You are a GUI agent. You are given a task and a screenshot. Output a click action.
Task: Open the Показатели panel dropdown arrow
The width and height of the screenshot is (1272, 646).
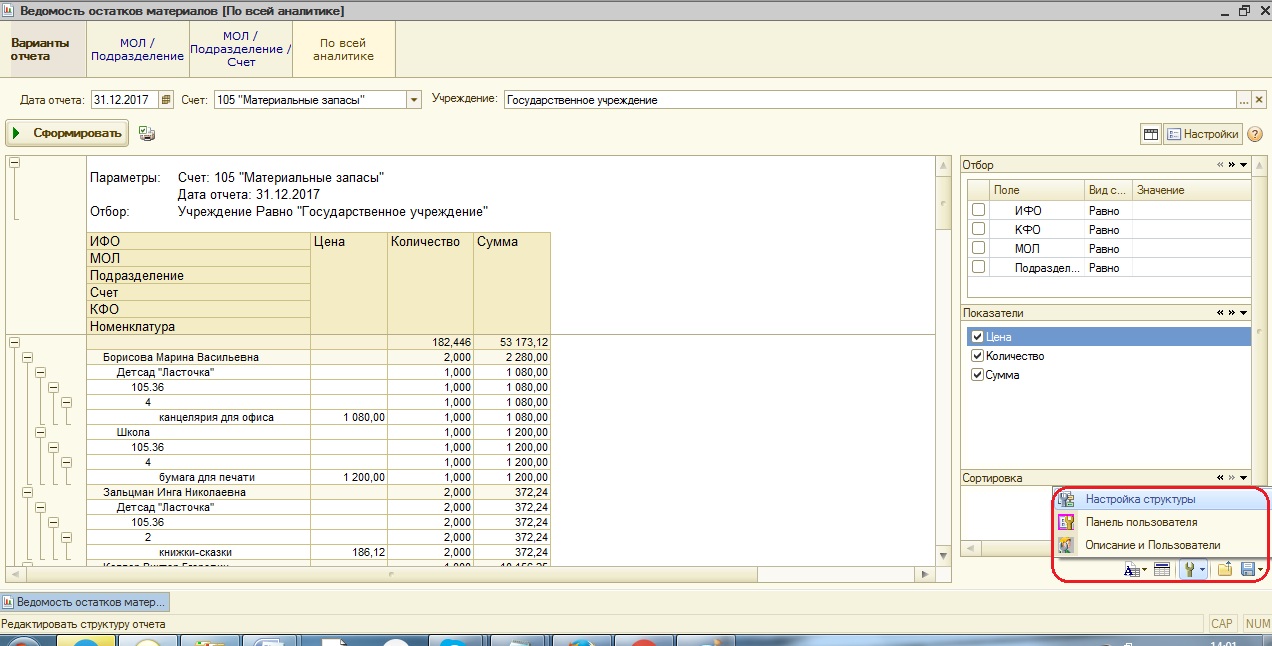[1244, 313]
